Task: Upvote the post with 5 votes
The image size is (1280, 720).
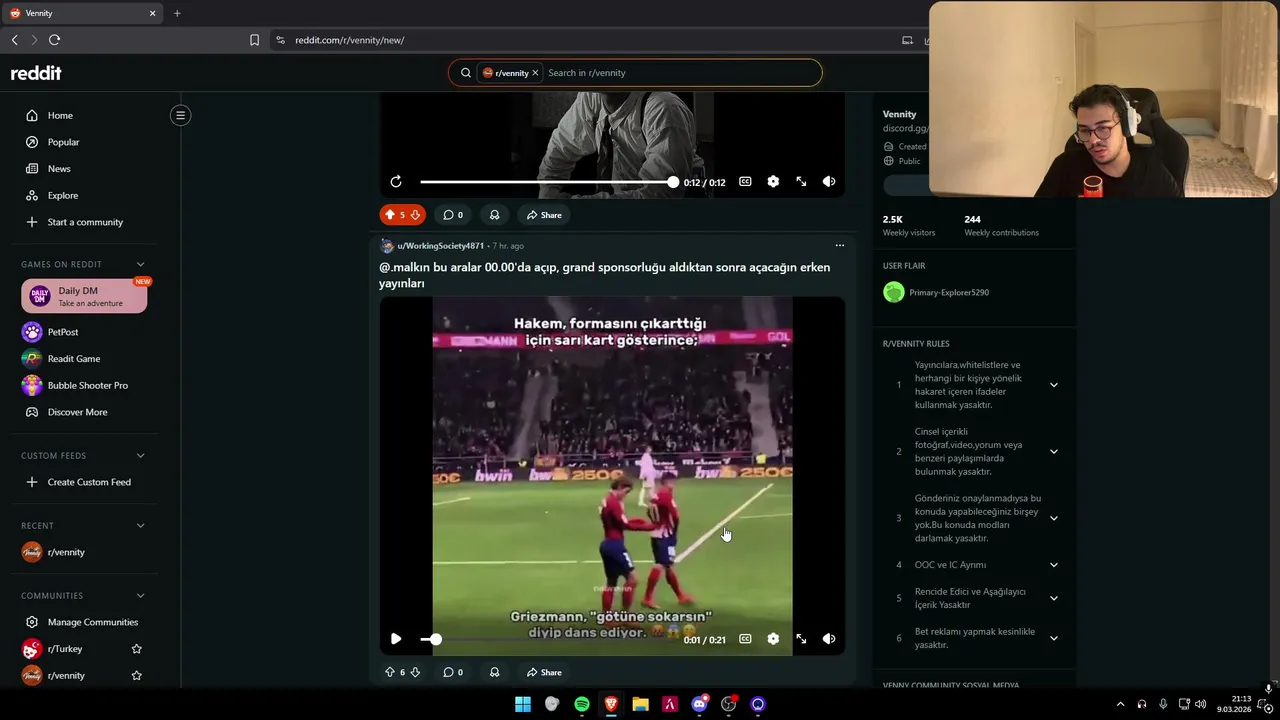Action: coord(389,215)
